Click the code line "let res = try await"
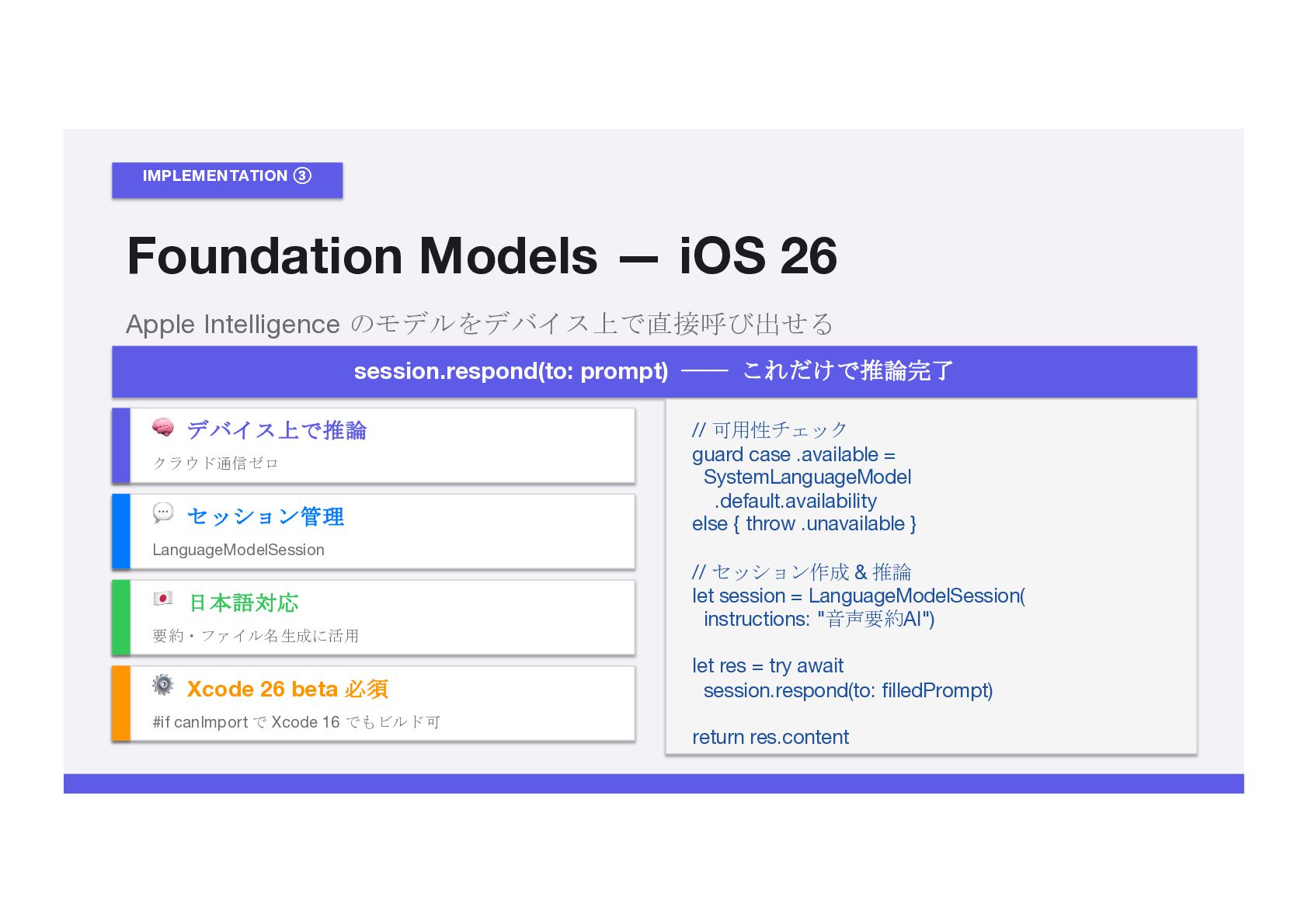Image resolution: width=1308 pixels, height=924 pixels. tap(767, 666)
